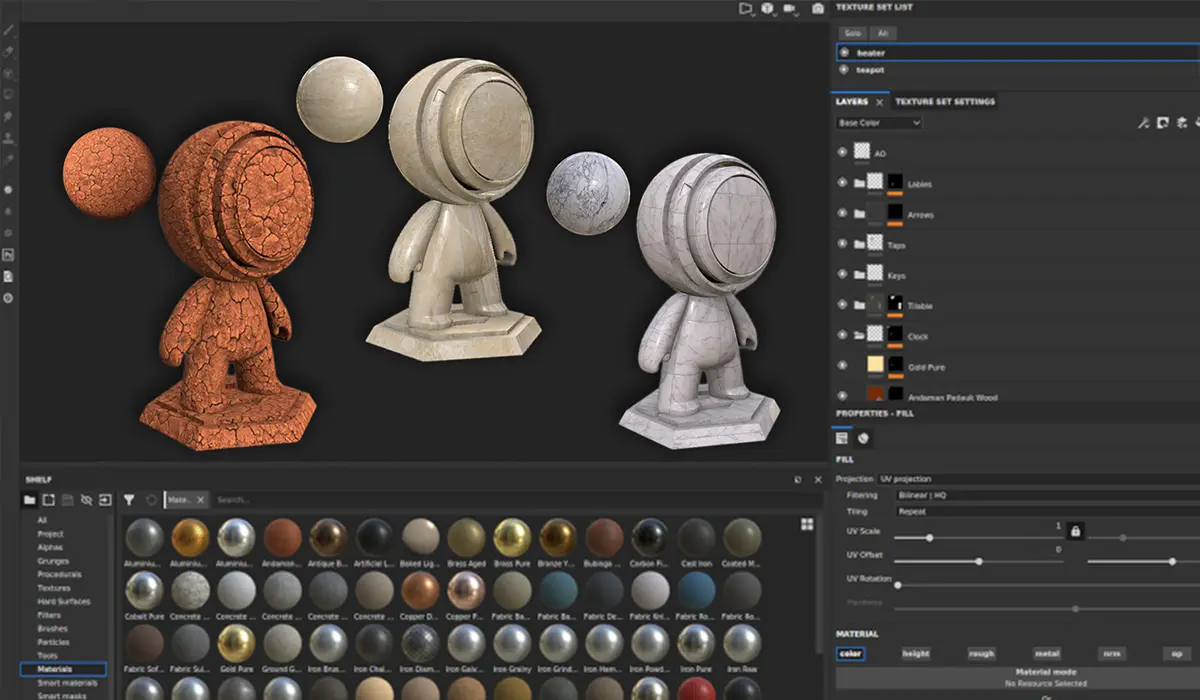The width and height of the screenshot is (1200, 700).
Task: Toggle the UV Scale lock icon
Action: (x=1075, y=532)
